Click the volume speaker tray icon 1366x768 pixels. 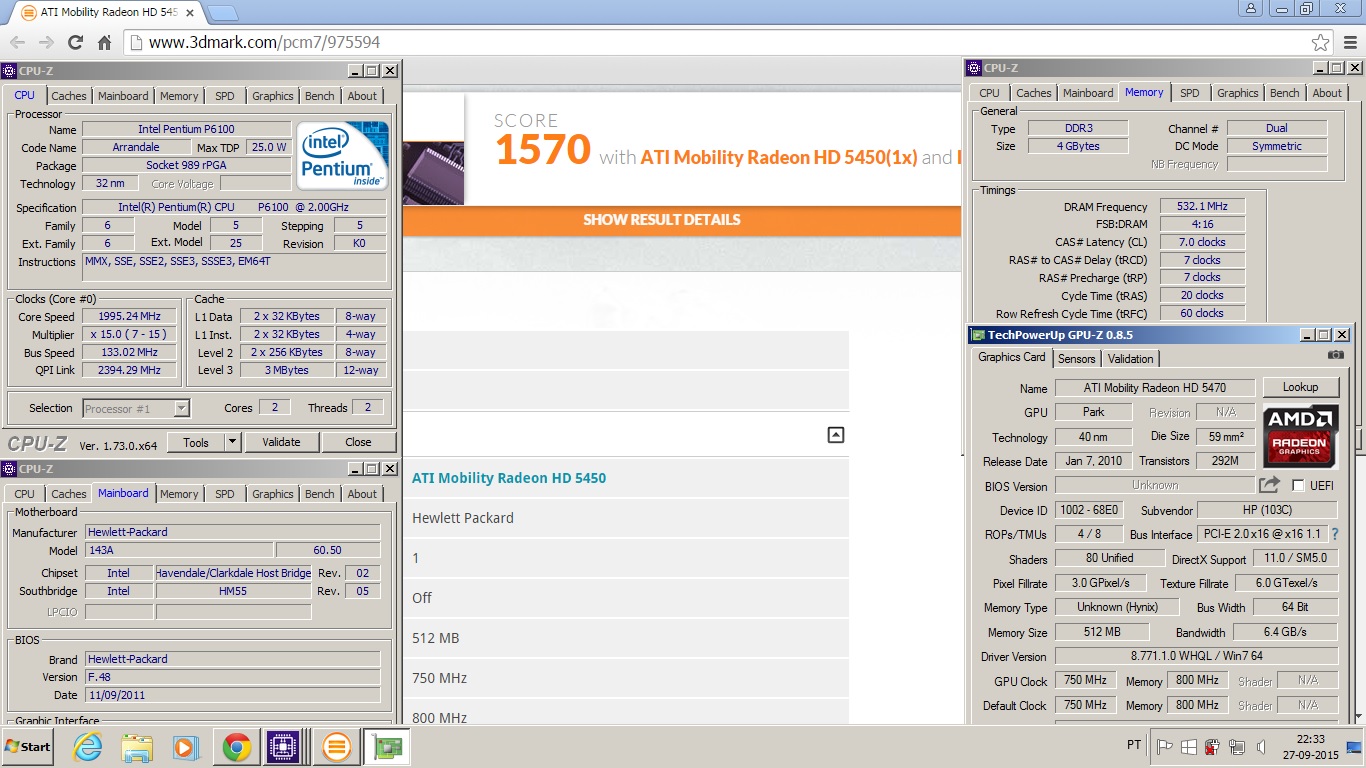coord(1263,747)
